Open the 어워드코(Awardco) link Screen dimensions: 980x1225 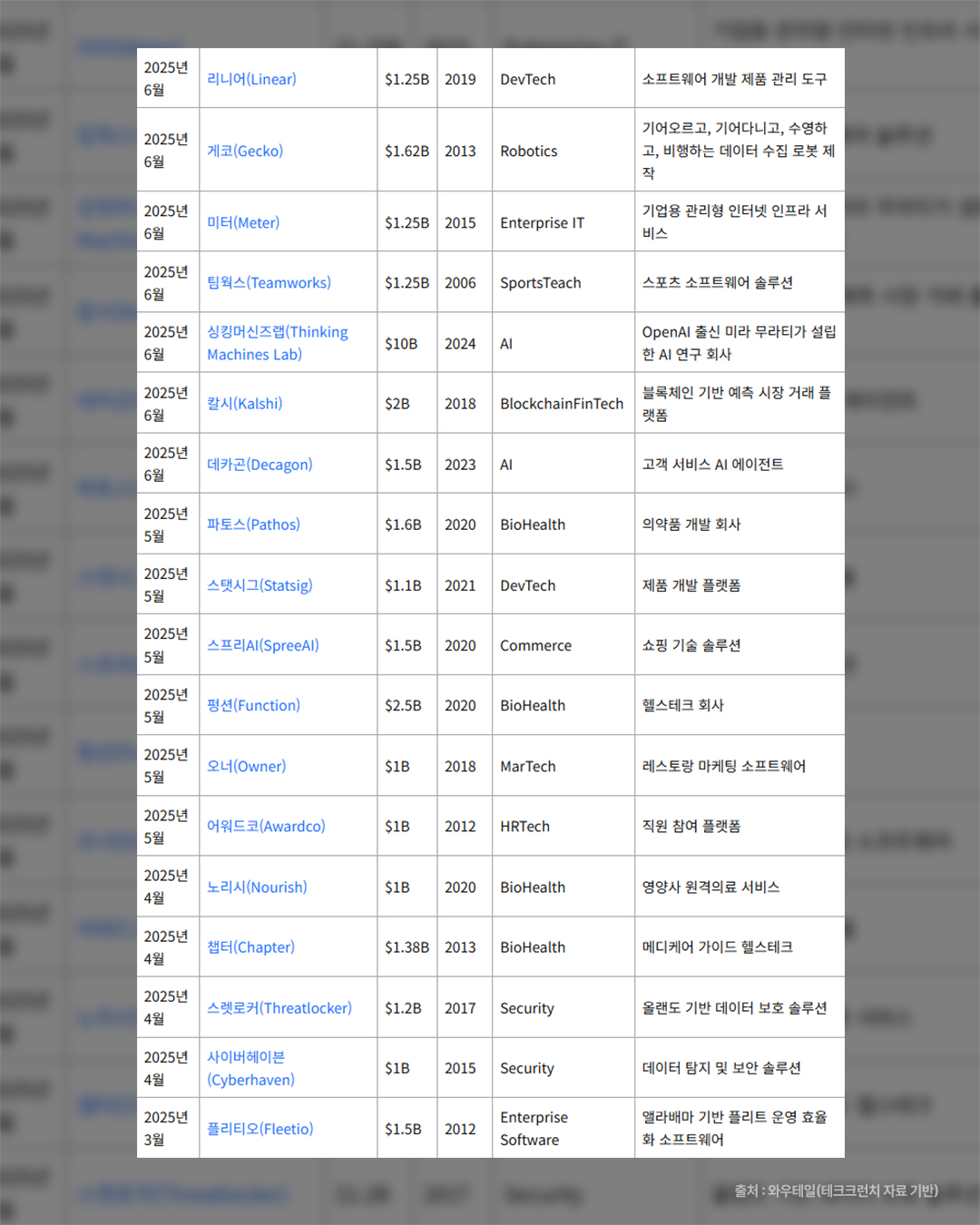[266, 826]
